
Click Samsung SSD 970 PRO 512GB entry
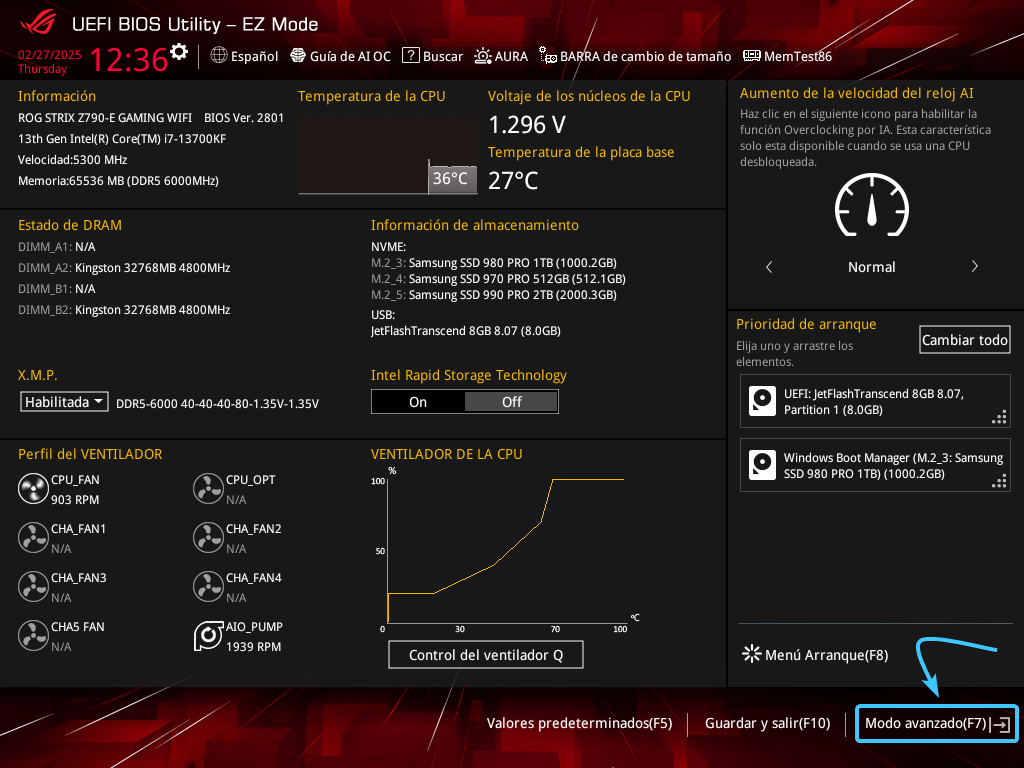(498, 279)
